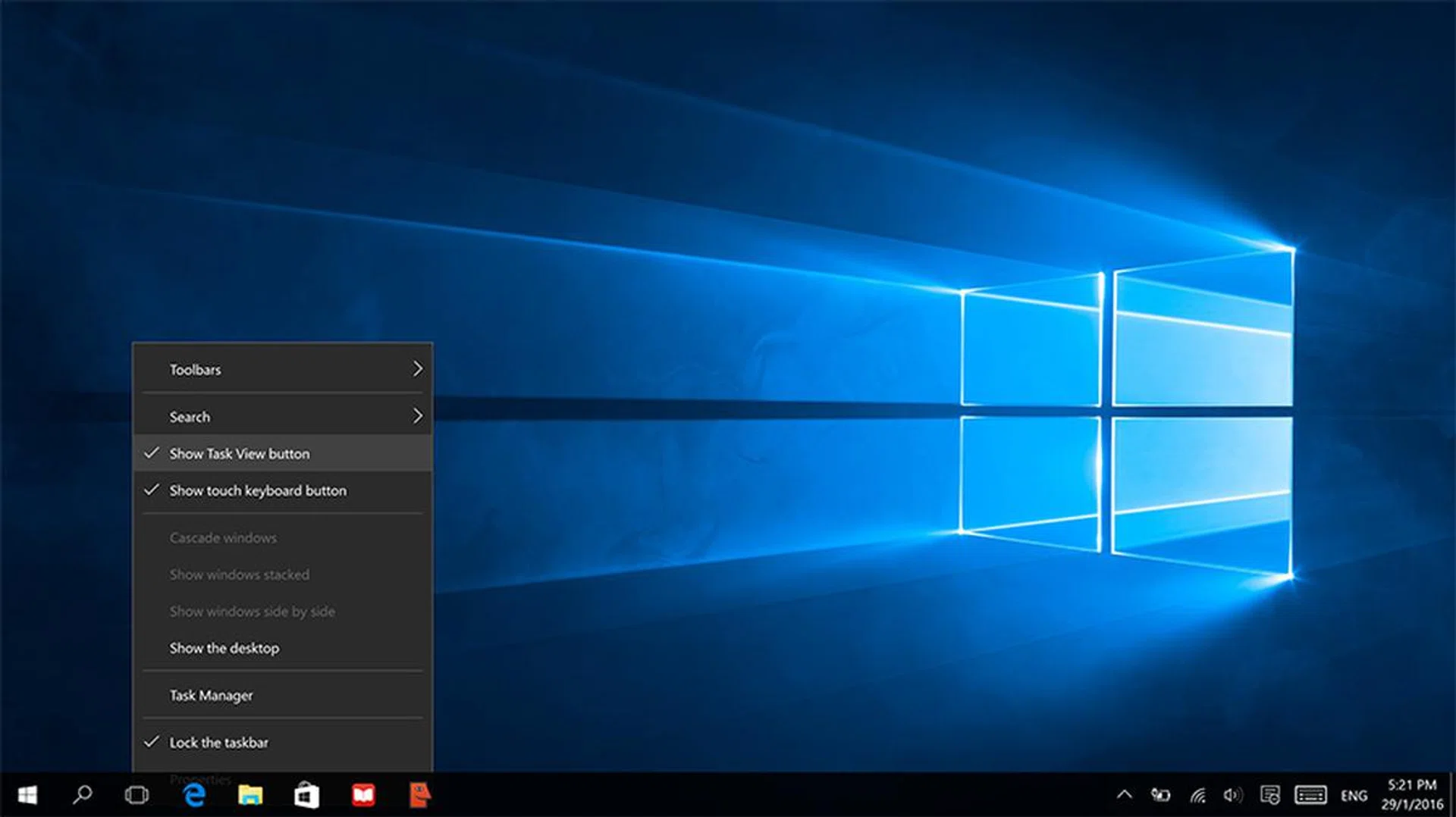This screenshot has height=817, width=1456.
Task: Choose Show the desktop menu item
Action: (x=224, y=648)
